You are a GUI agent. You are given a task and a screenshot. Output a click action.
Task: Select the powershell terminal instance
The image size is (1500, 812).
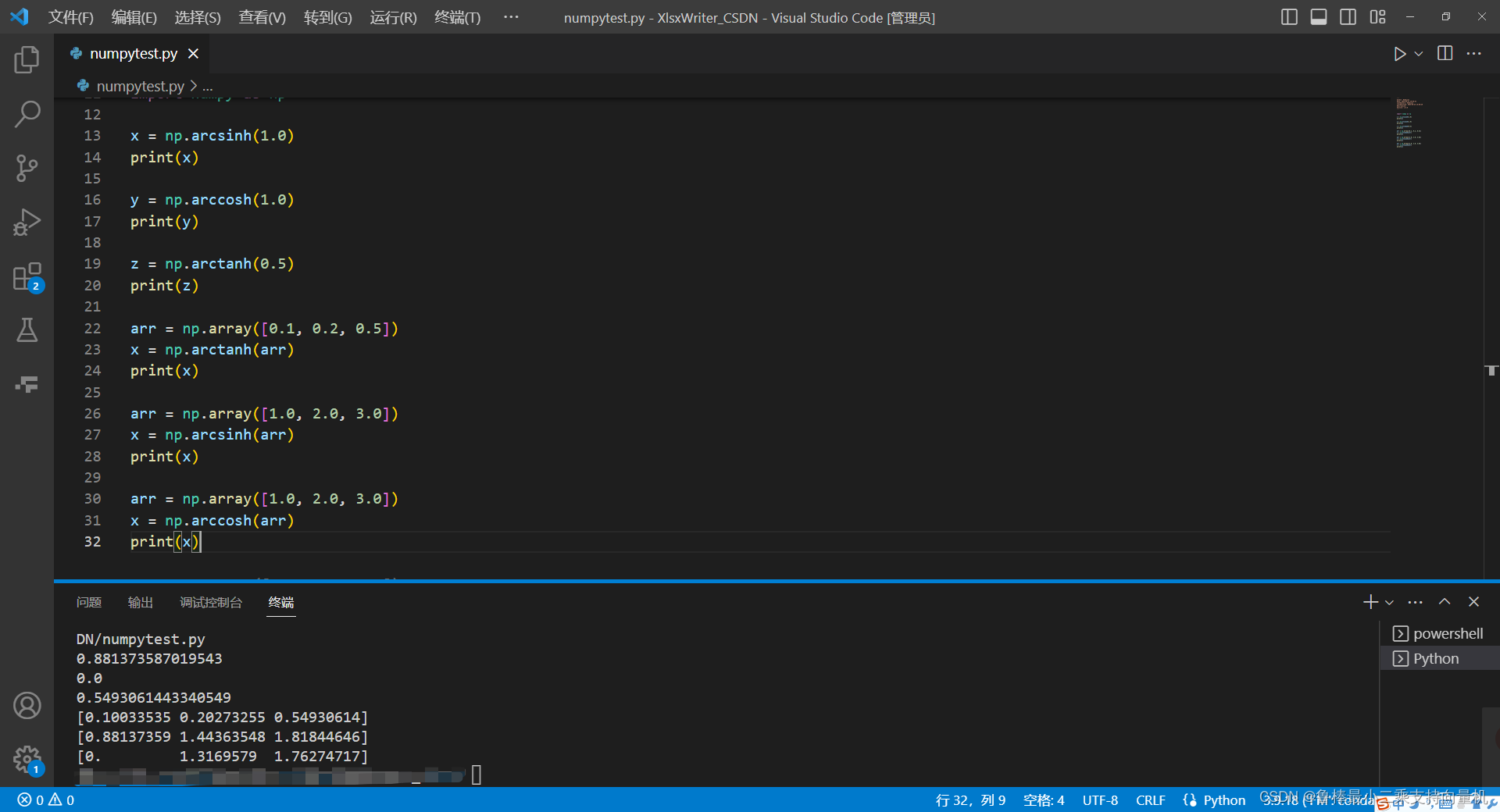(x=1440, y=633)
